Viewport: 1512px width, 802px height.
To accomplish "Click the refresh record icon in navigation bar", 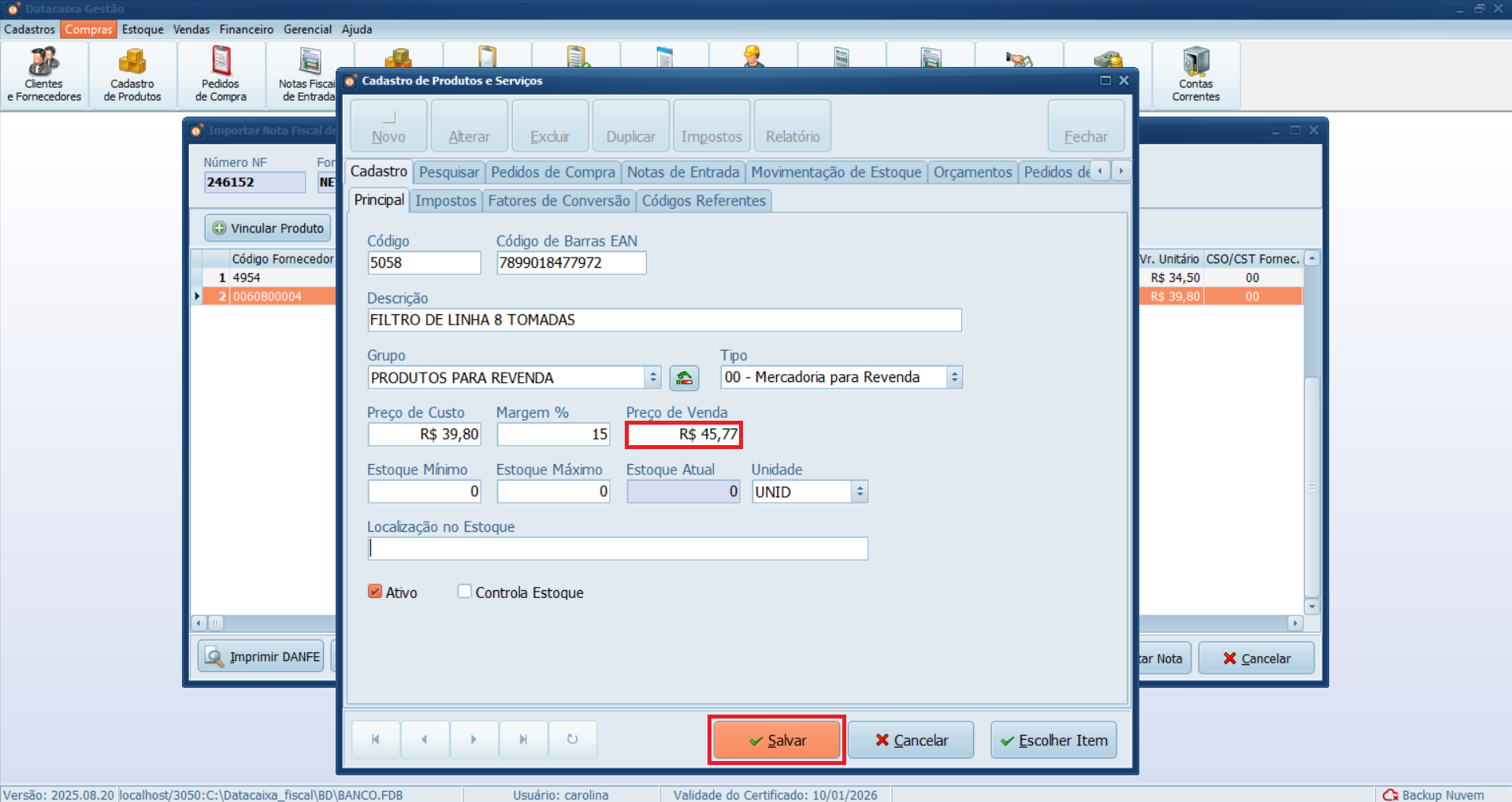I will (x=573, y=739).
